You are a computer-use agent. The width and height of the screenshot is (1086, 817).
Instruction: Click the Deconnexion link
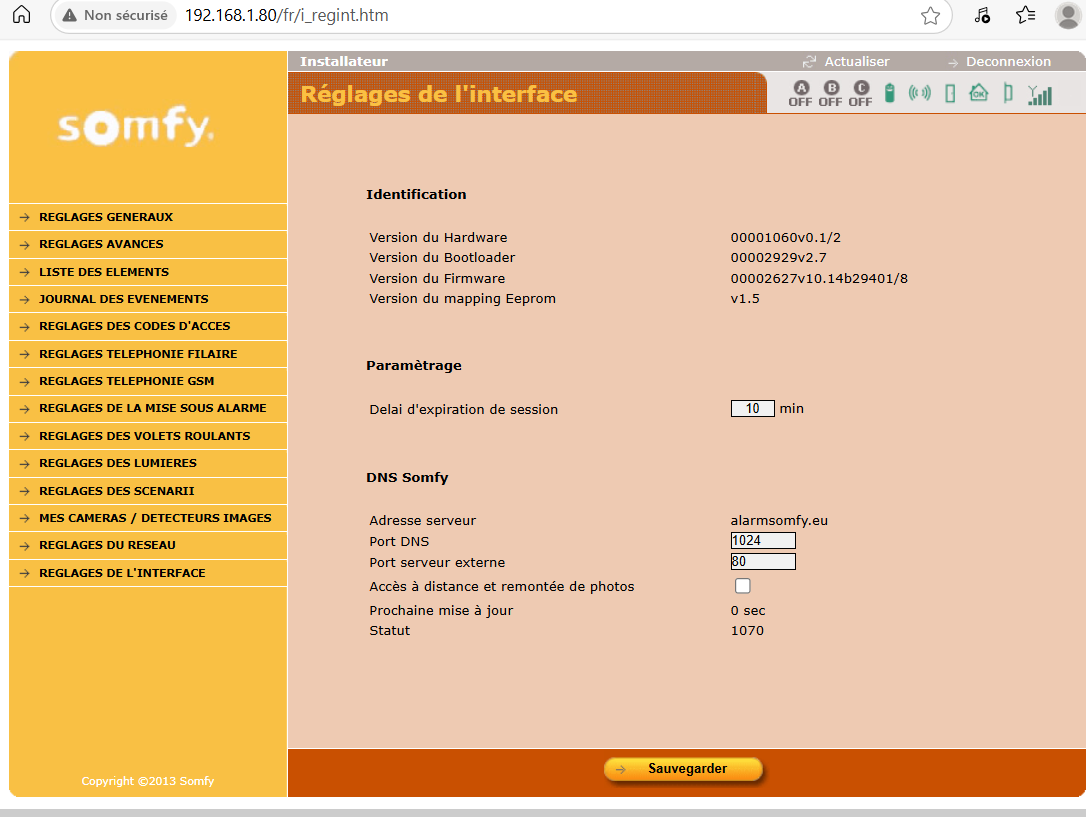[1008, 62]
